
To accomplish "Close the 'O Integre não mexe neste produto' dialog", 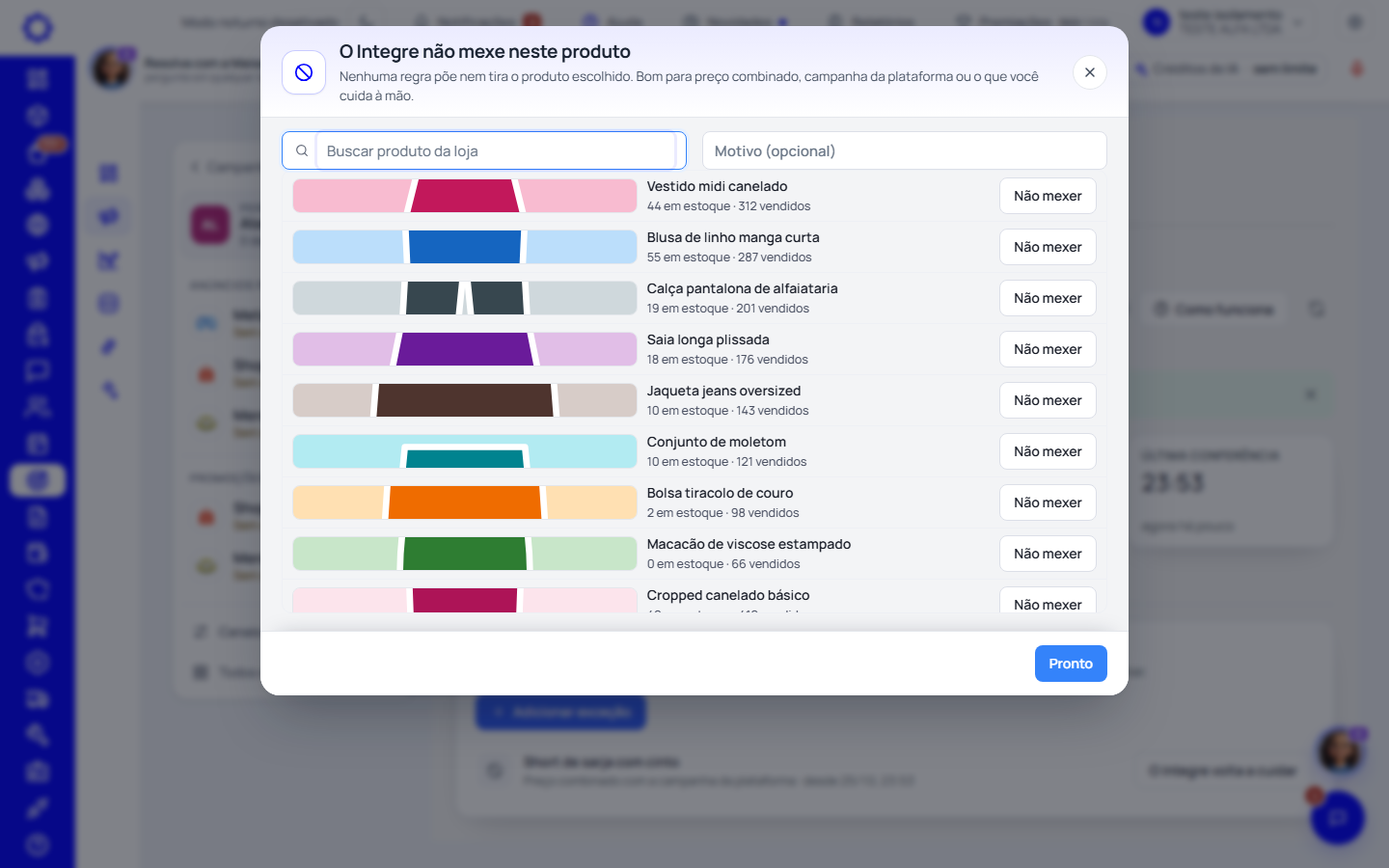I will click(x=1090, y=72).
